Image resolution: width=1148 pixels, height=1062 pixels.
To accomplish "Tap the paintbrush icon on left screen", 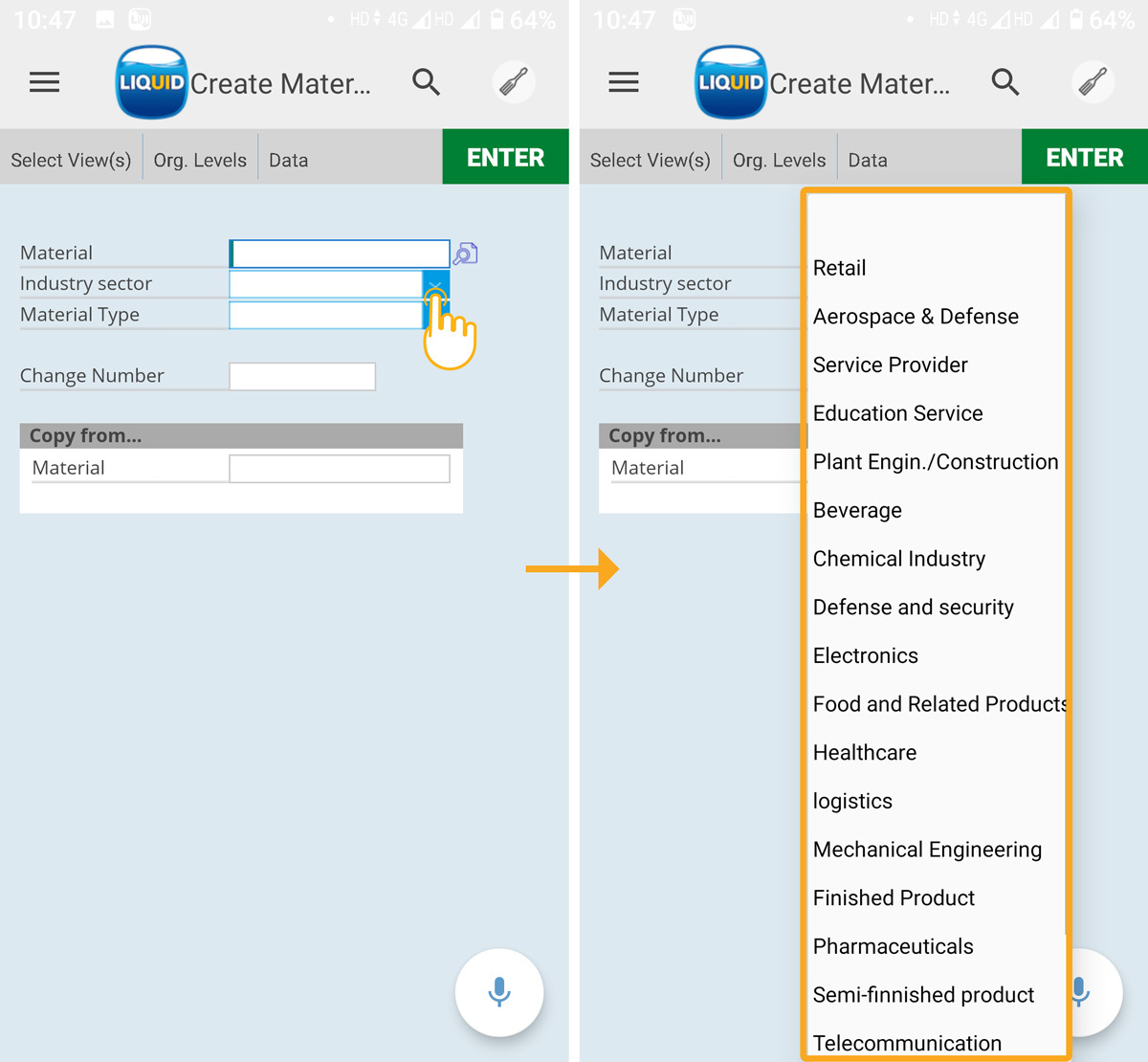I will click(x=514, y=83).
